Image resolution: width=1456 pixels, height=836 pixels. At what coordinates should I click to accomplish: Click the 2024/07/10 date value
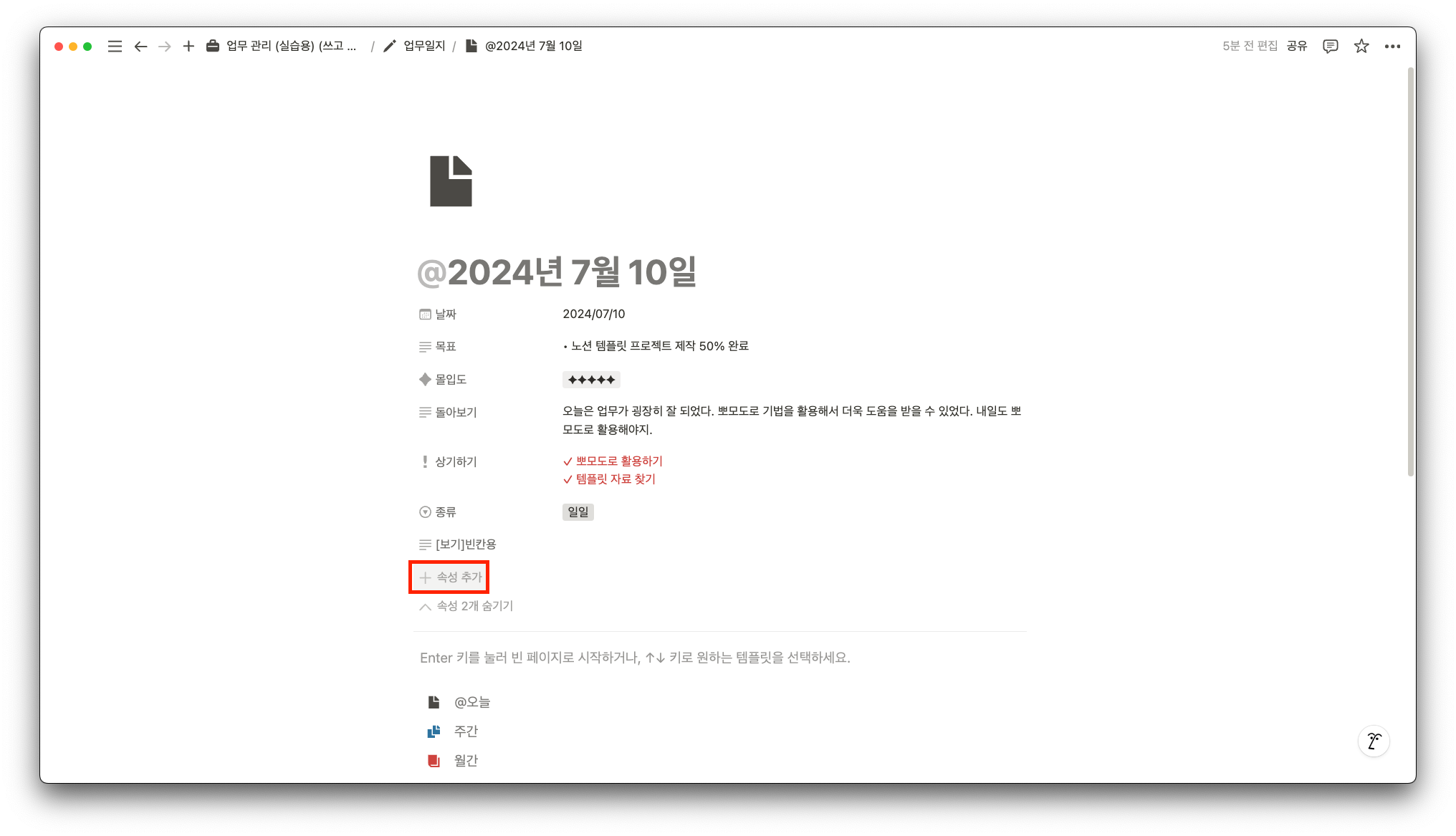[x=593, y=314]
